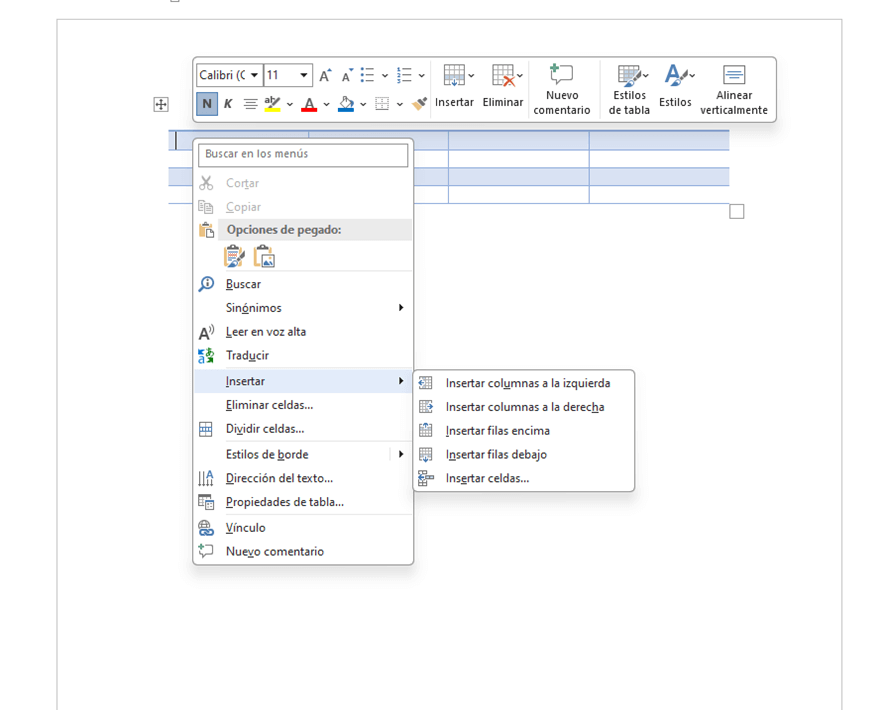Click the table move handle
Image resolution: width=886 pixels, height=710 pixels.
coord(161,104)
